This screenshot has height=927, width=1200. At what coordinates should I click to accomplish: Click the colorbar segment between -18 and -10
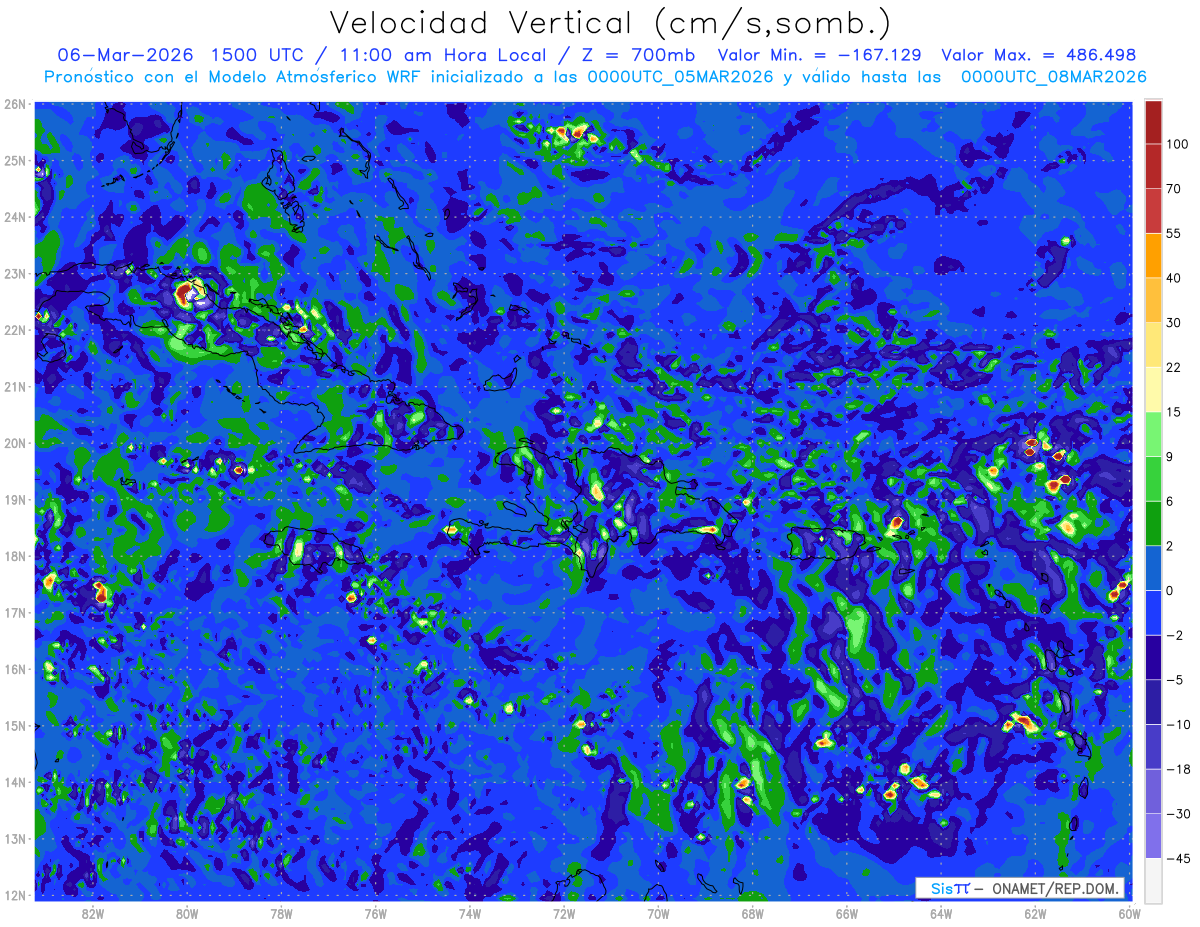[x=1153, y=746]
